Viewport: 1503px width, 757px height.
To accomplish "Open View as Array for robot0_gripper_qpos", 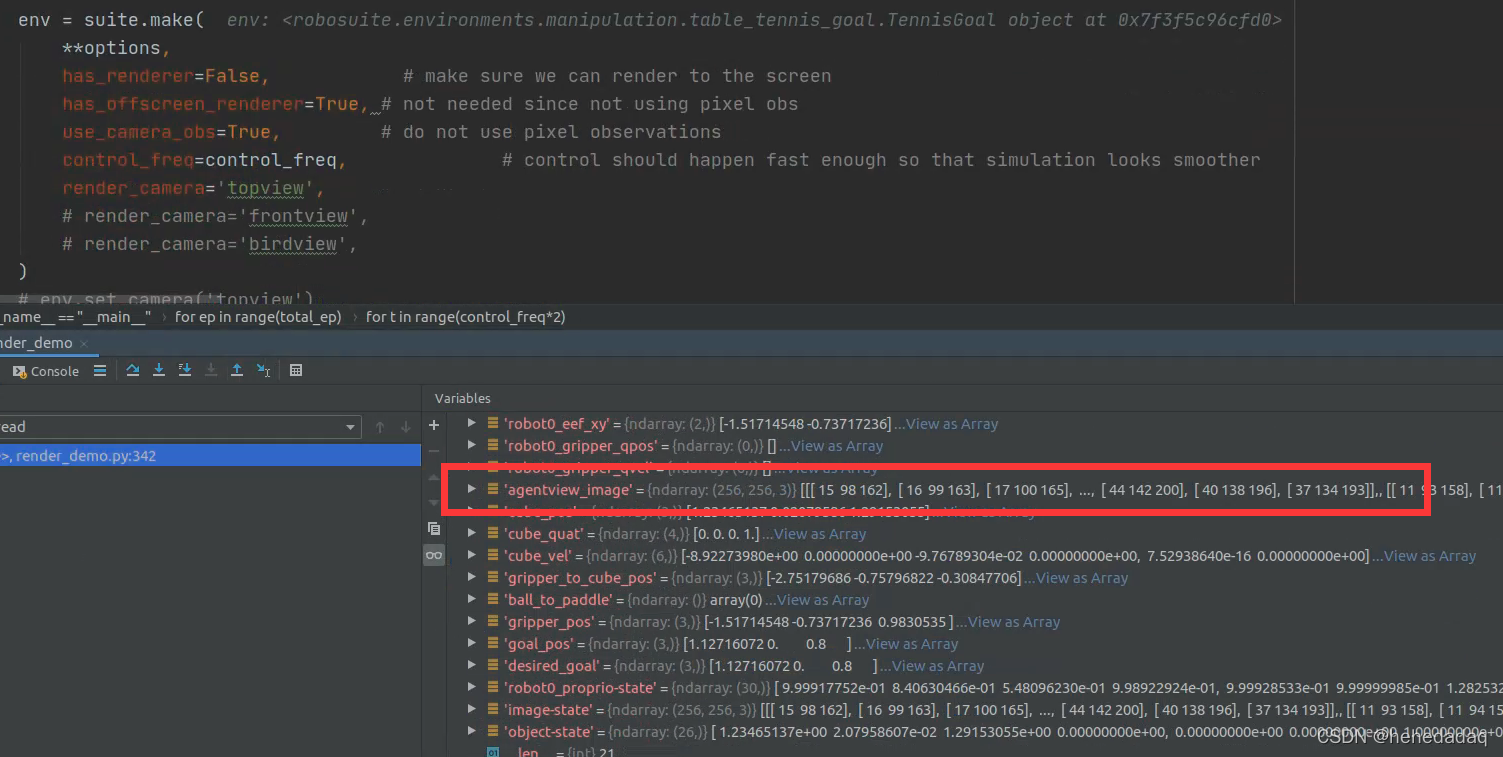I will [837, 446].
